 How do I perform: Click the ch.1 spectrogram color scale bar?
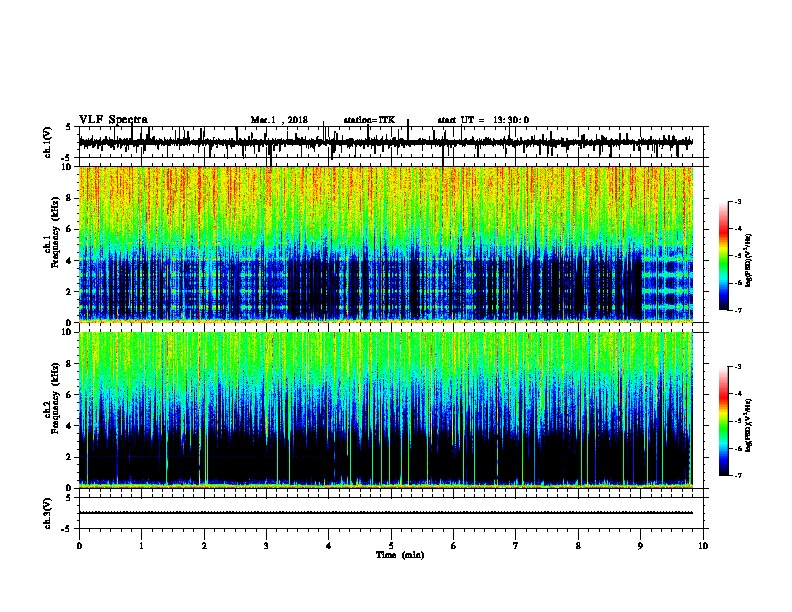724,256
